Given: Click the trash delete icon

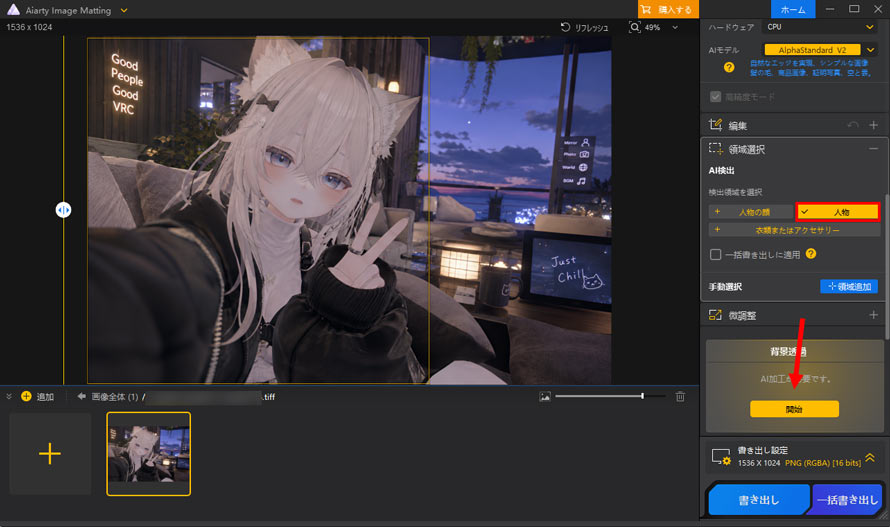Looking at the screenshot, I should coord(680,396).
